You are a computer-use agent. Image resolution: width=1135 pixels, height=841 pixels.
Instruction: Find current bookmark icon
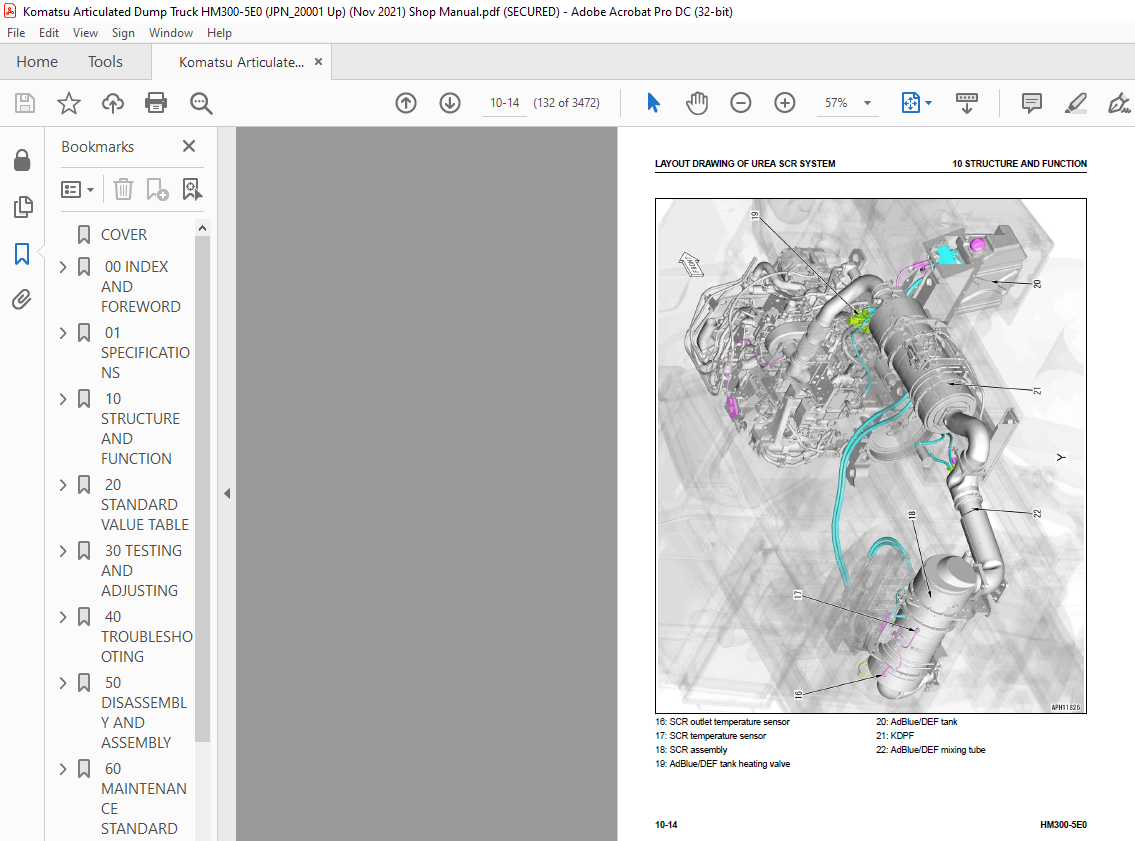point(192,190)
